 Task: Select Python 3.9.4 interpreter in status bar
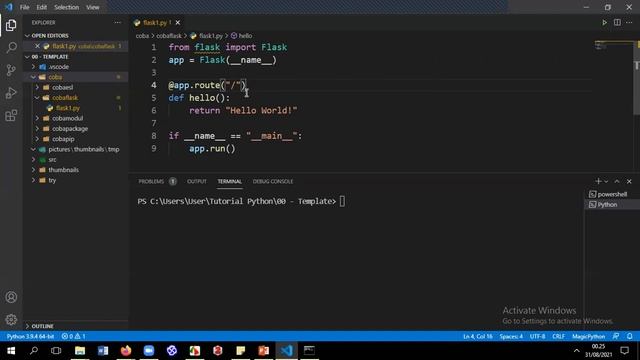click(30, 336)
